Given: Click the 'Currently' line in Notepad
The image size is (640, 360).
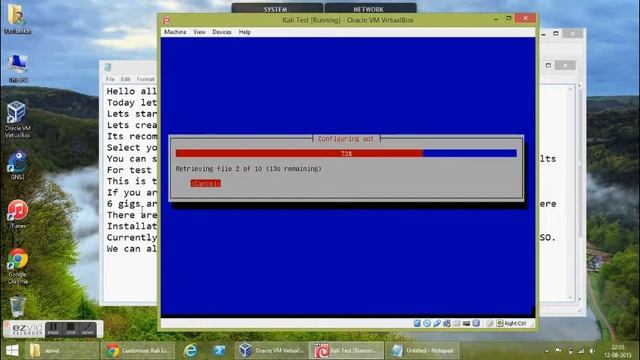Looking at the screenshot, I should [131, 238].
